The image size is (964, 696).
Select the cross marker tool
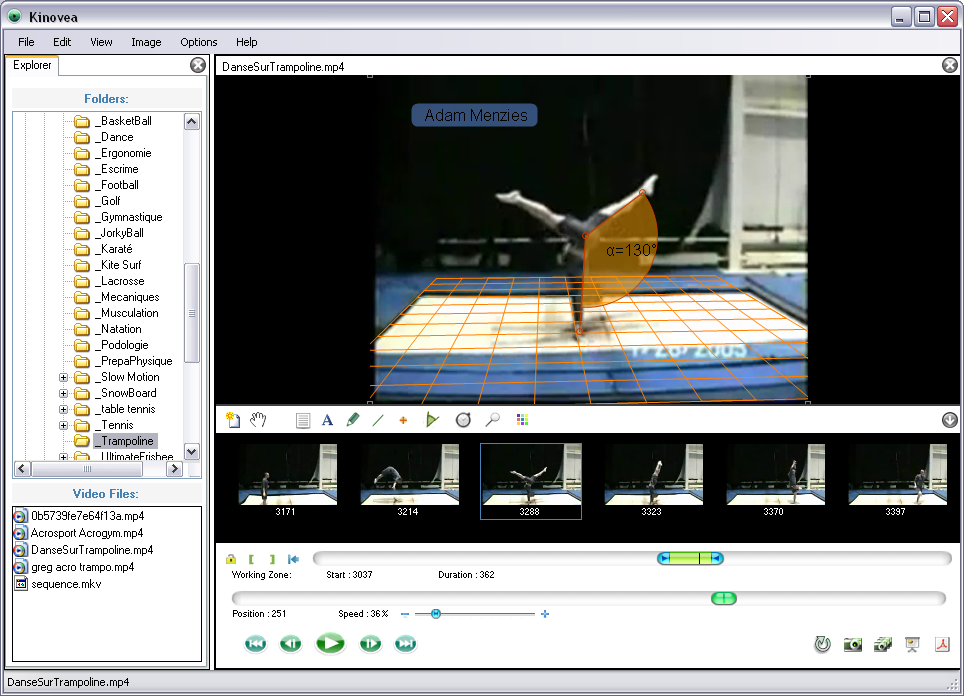[404, 420]
